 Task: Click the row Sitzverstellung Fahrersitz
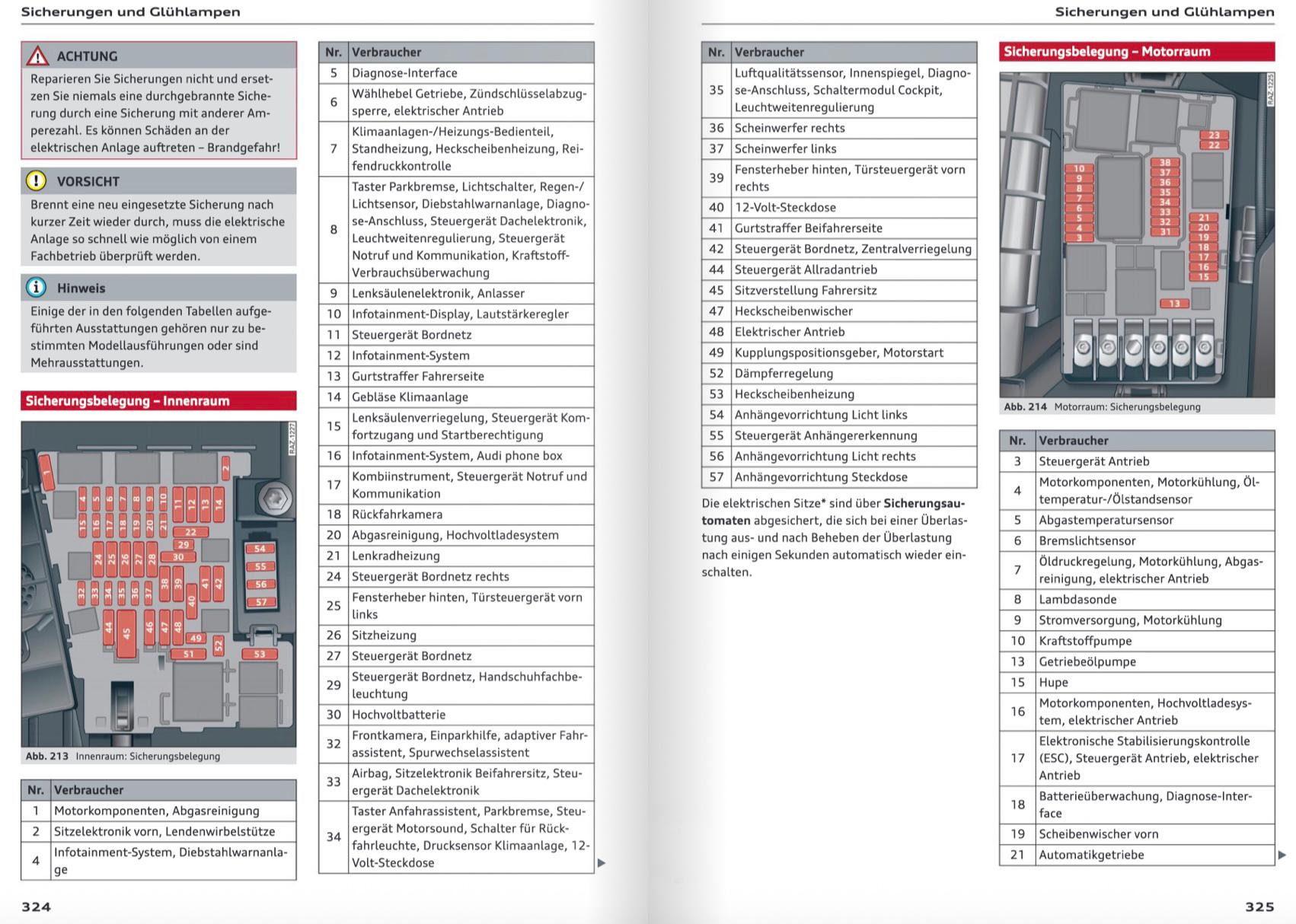point(839,290)
